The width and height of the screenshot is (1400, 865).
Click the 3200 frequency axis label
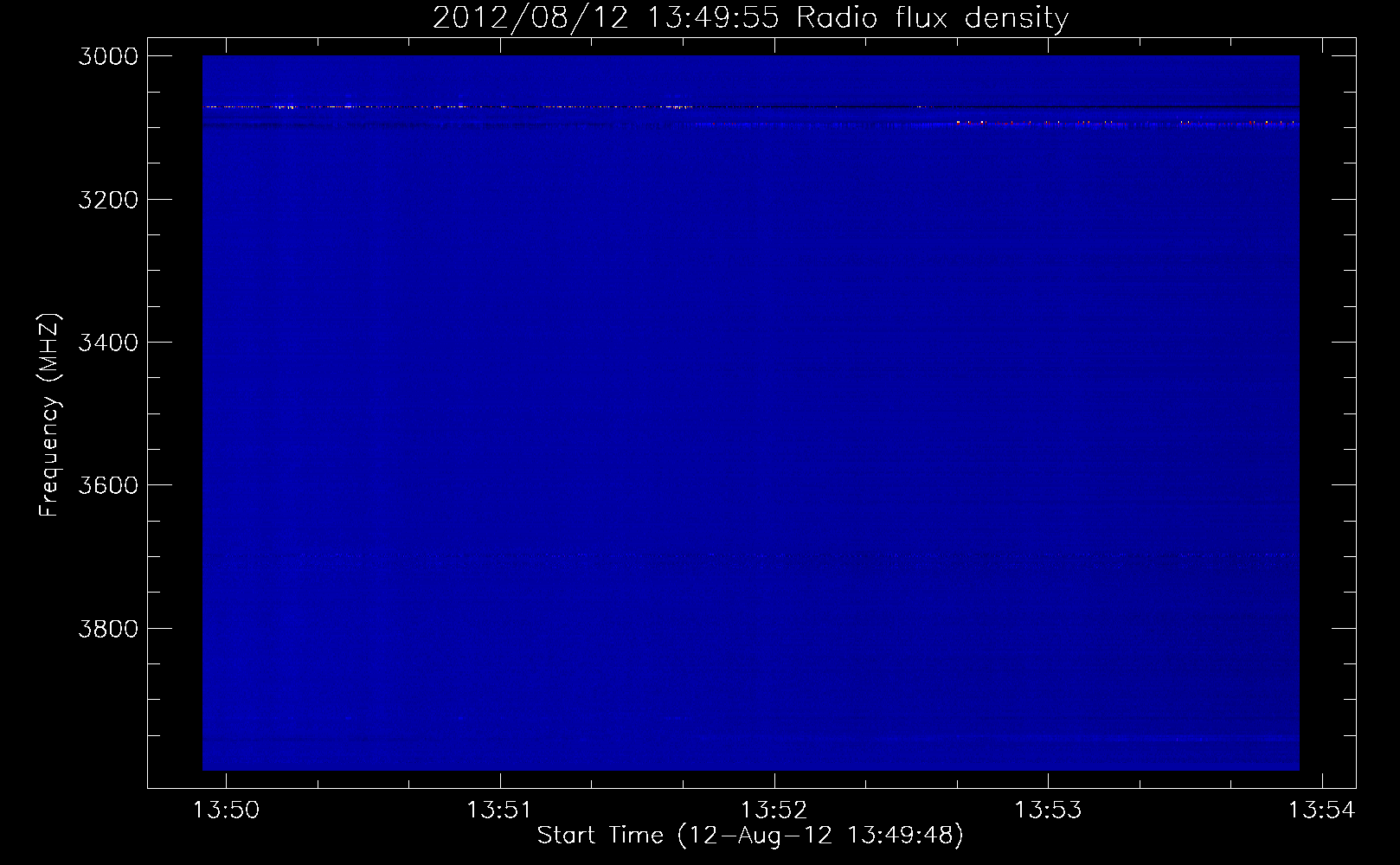(x=108, y=200)
